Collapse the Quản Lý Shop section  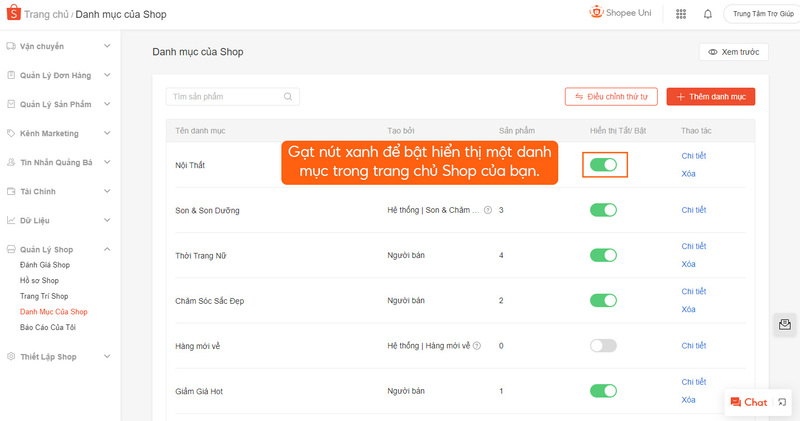point(107,249)
